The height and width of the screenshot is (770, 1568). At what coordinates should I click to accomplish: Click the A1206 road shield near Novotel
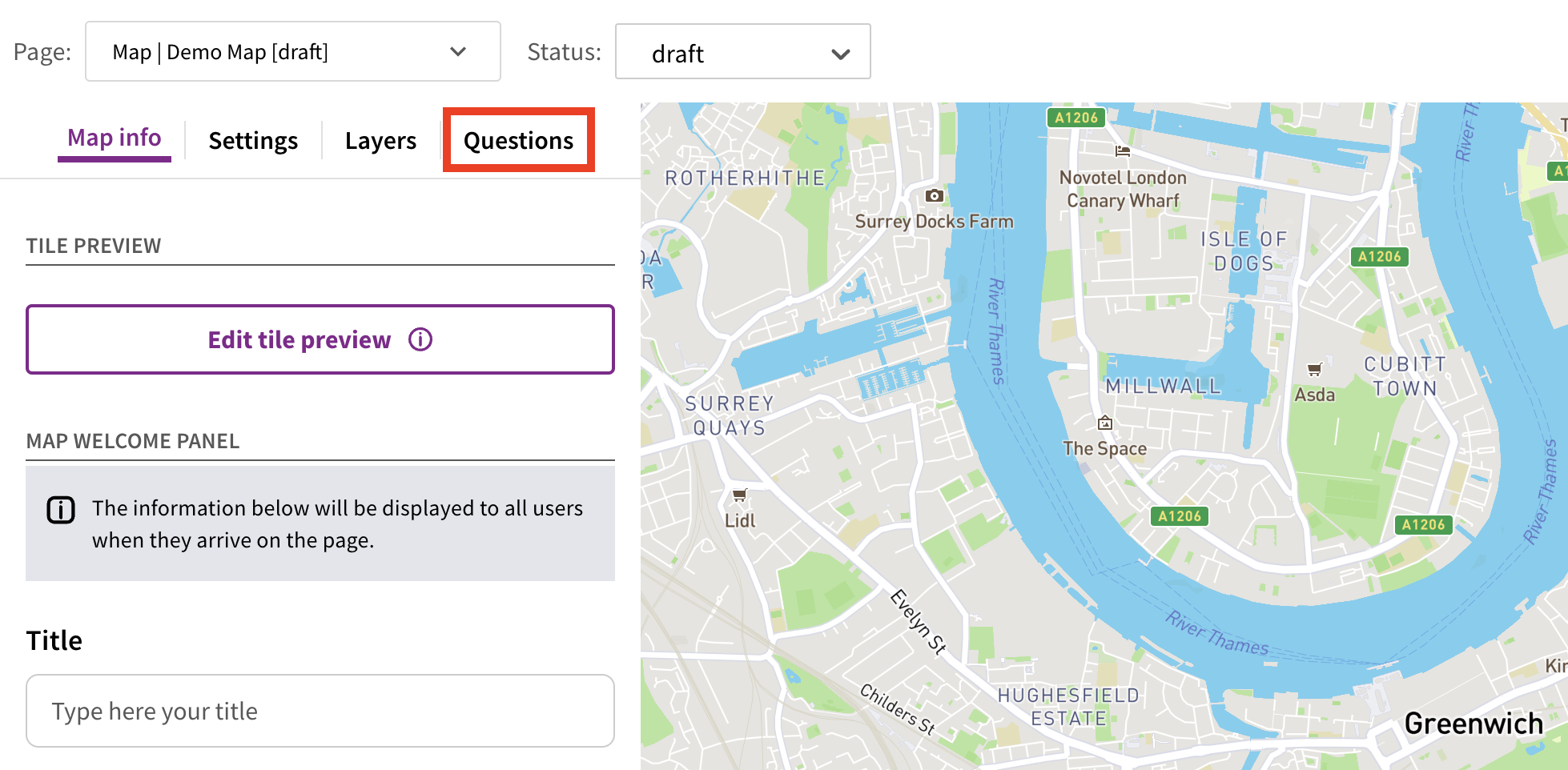click(1076, 118)
